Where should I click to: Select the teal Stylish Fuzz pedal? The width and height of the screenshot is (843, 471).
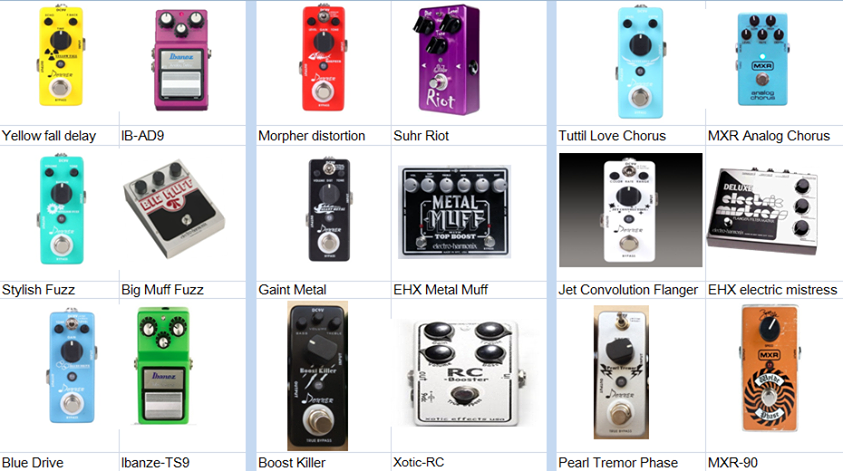62,210
